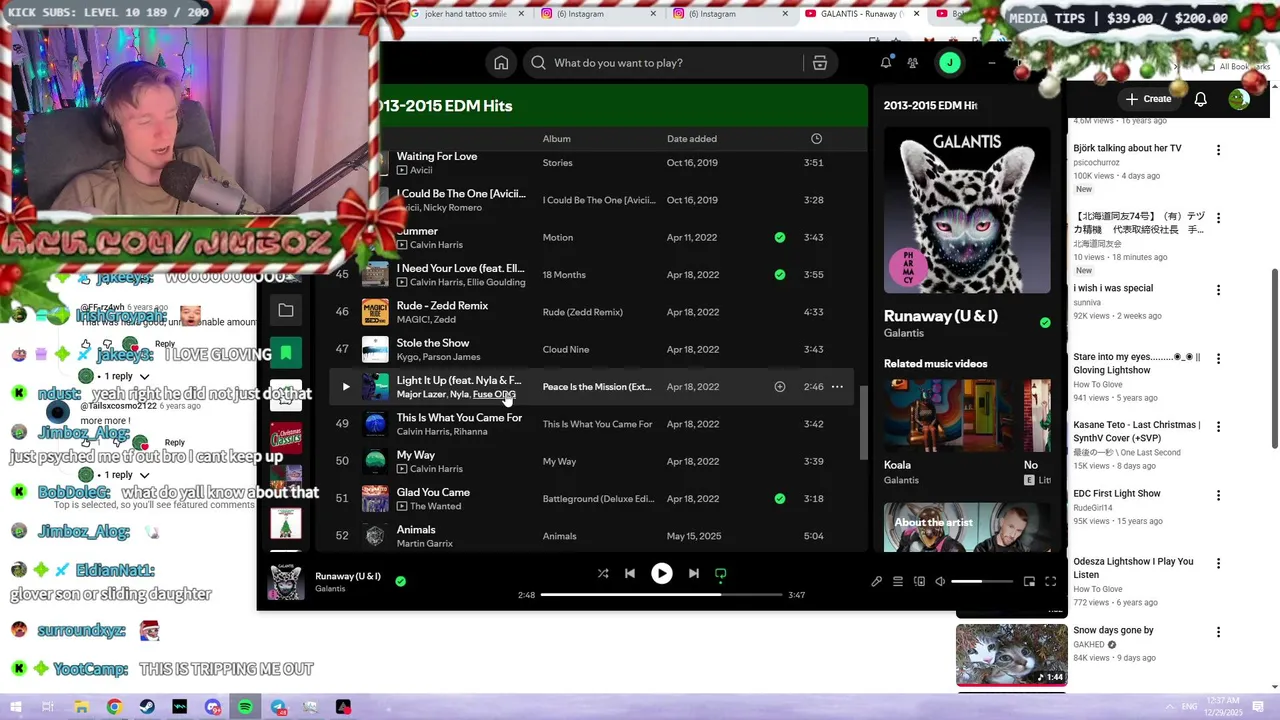Open Telegram from the taskbar
The image size is (1280, 720).
pos(278,707)
